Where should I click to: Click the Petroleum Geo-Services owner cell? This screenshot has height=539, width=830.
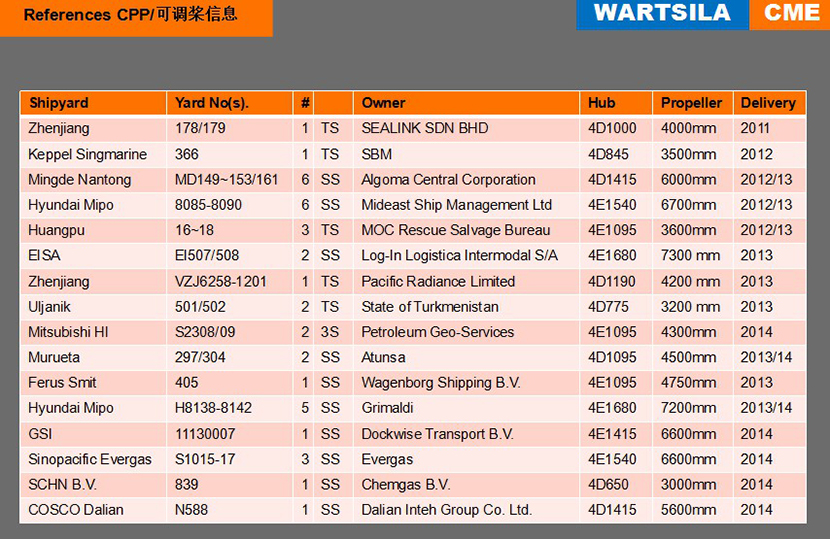click(438, 332)
